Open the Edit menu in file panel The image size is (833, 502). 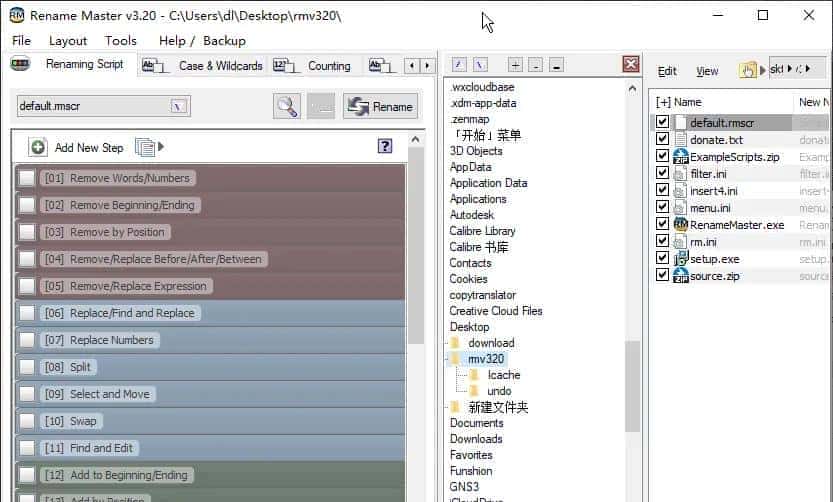pyautogui.click(x=667, y=71)
